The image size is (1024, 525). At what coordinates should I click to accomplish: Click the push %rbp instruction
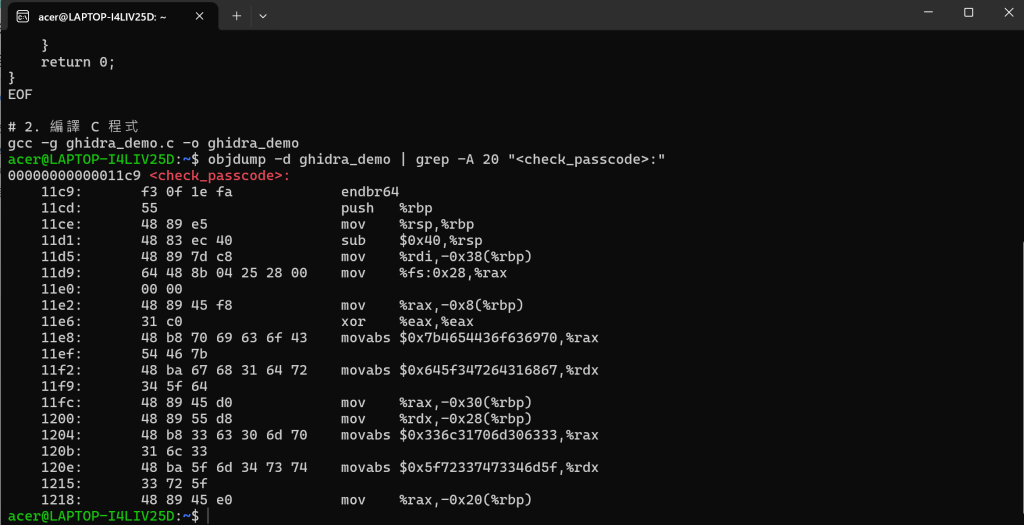click(x=387, y=208)
